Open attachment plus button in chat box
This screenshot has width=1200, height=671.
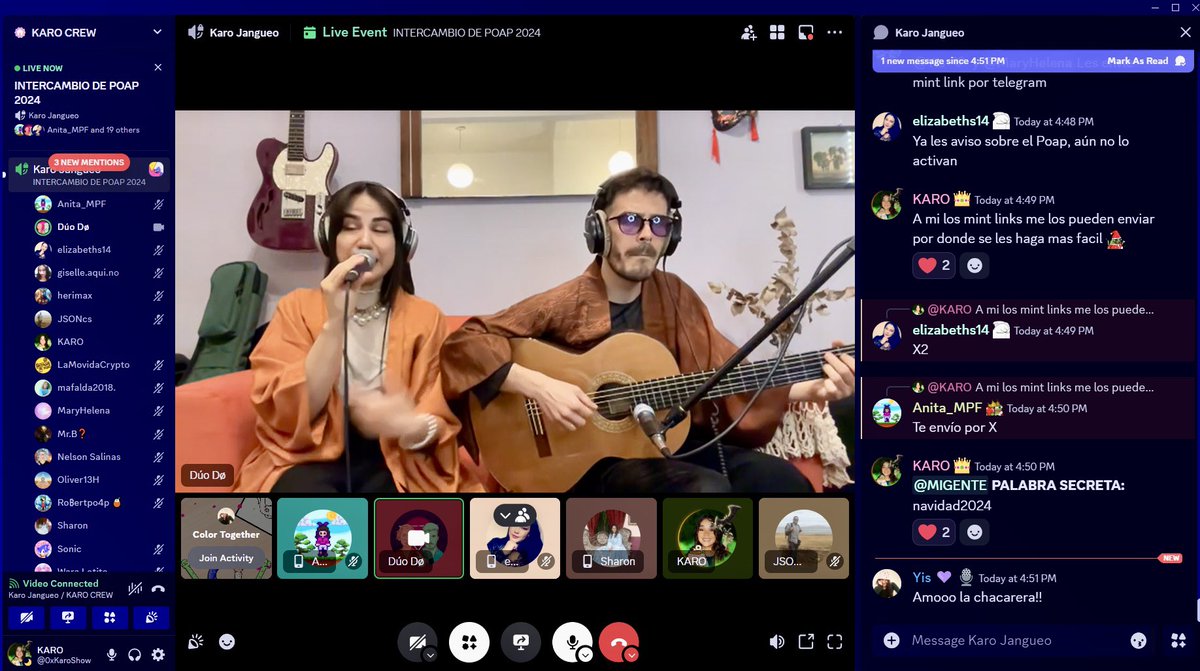[x=891, y=640]
